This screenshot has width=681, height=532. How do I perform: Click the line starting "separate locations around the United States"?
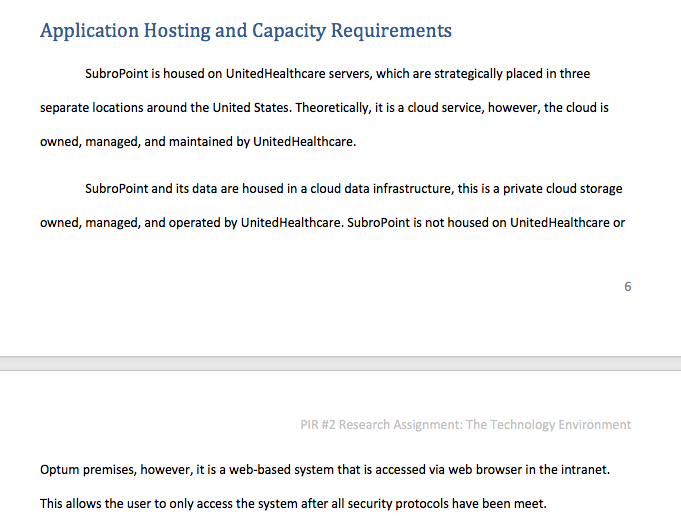click(324, 108)
